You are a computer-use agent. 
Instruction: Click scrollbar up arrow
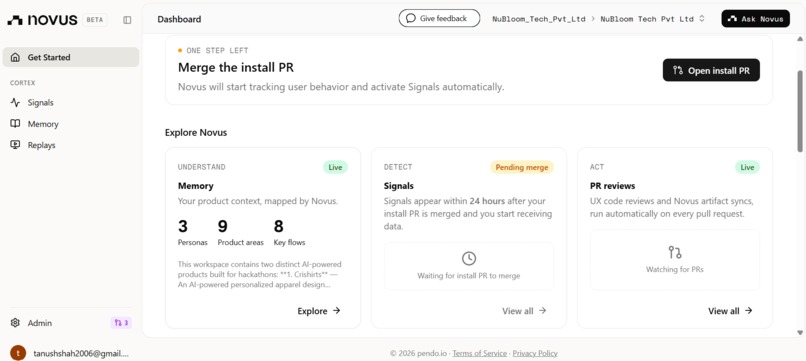pos(800,39)
